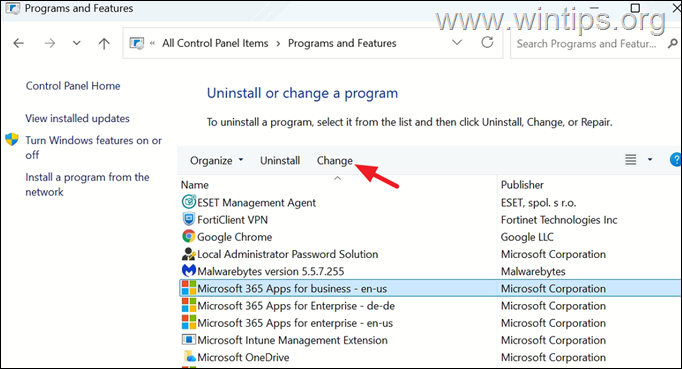Select FortiClient VPN shield icon
This screenshot has height=369, width=682.
coord(189,219)
